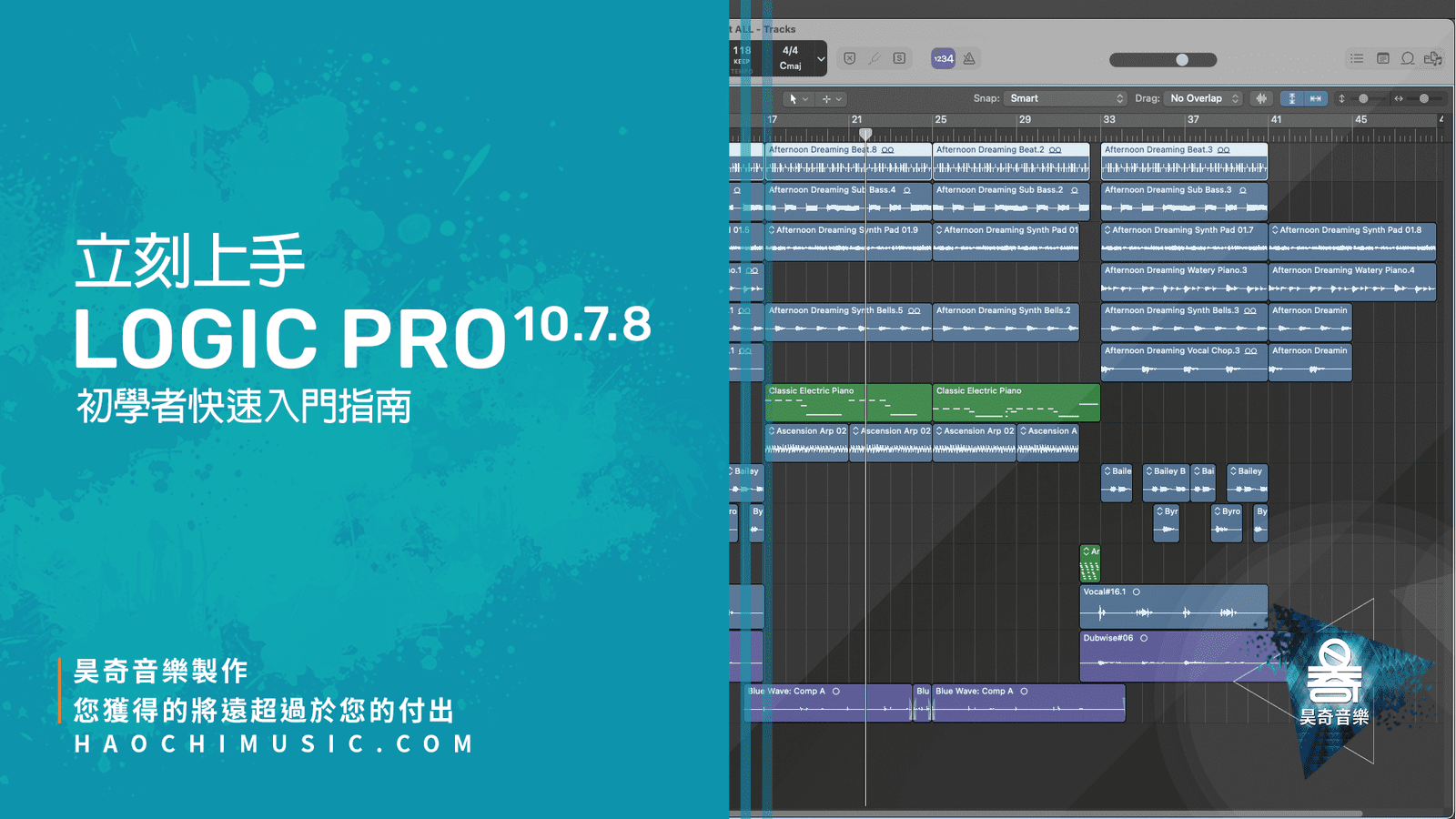Select the Synth Bells.3 region

[x=1184, y=322]
